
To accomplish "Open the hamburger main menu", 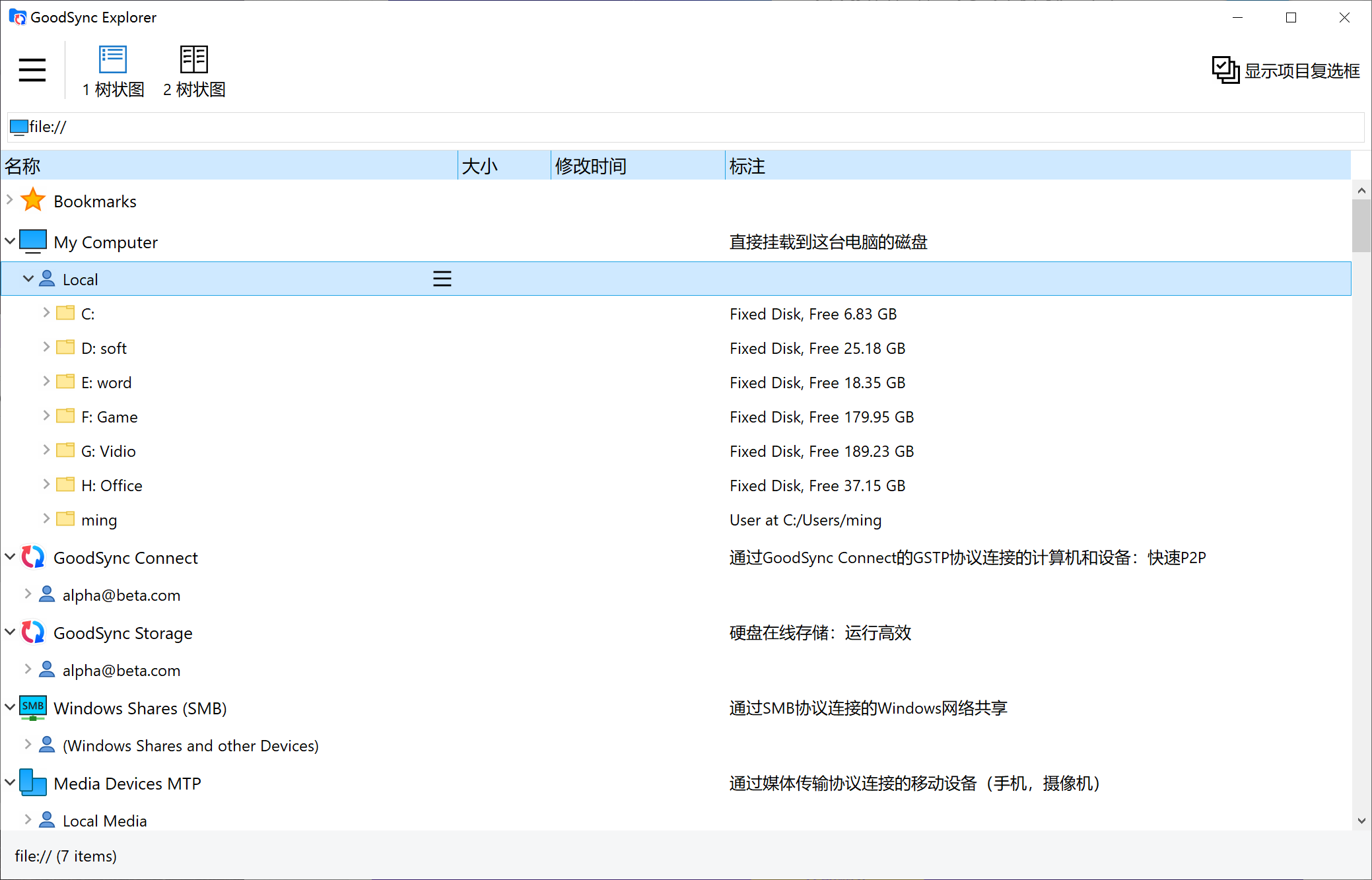I will [x=32, y=70].
